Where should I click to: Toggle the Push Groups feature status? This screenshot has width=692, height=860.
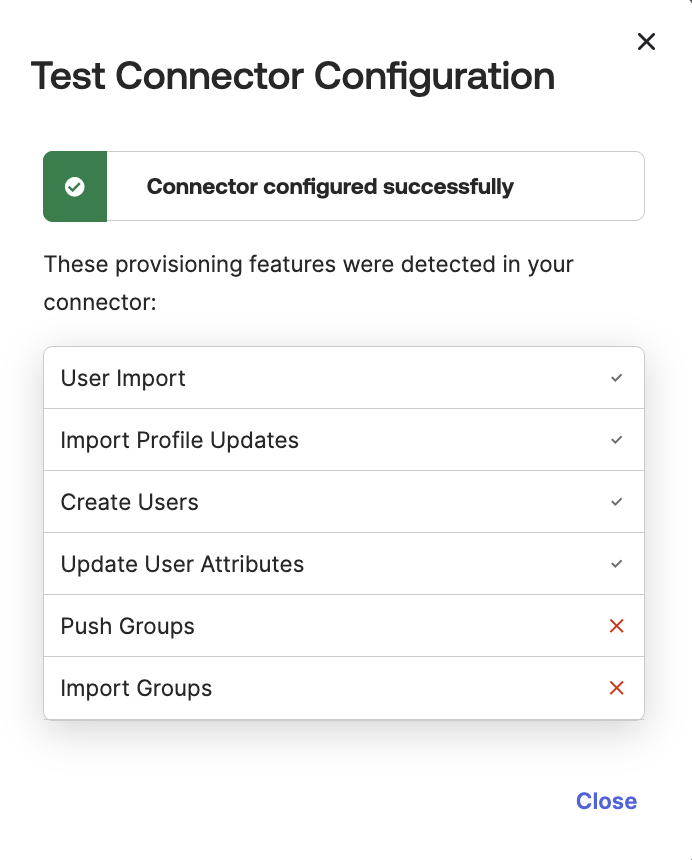(x=617, y=625)
